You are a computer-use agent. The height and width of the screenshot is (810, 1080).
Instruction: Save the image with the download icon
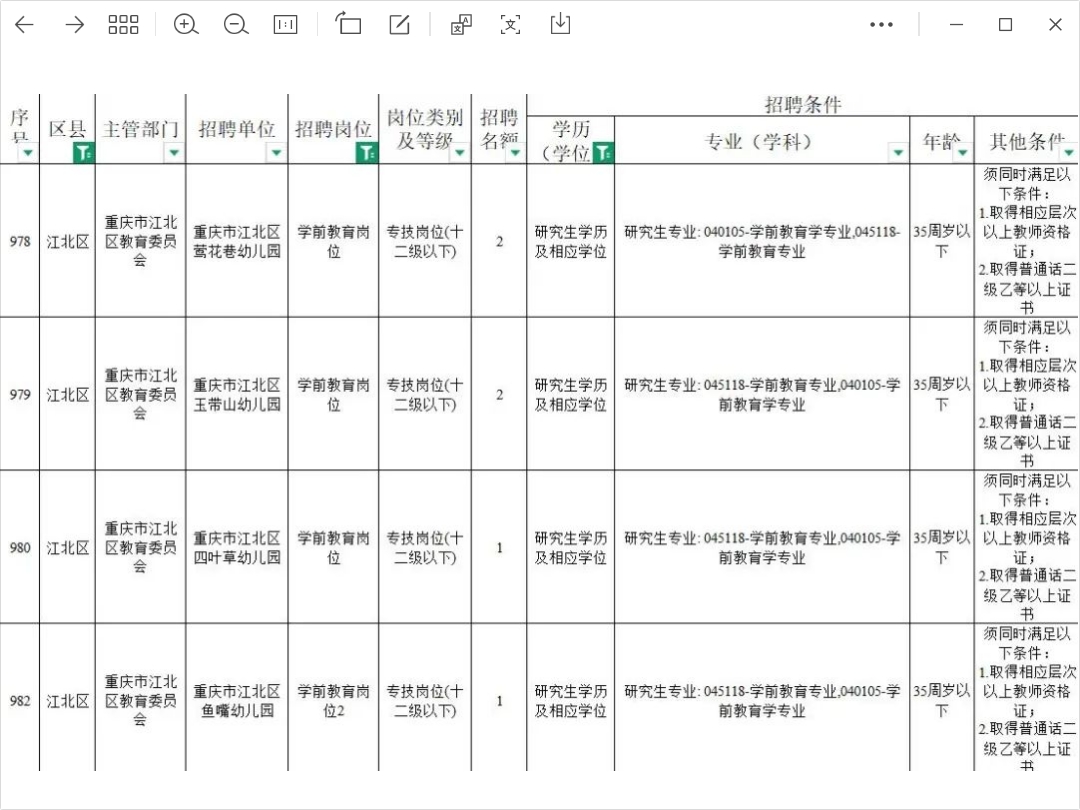(x=560, y=24)
